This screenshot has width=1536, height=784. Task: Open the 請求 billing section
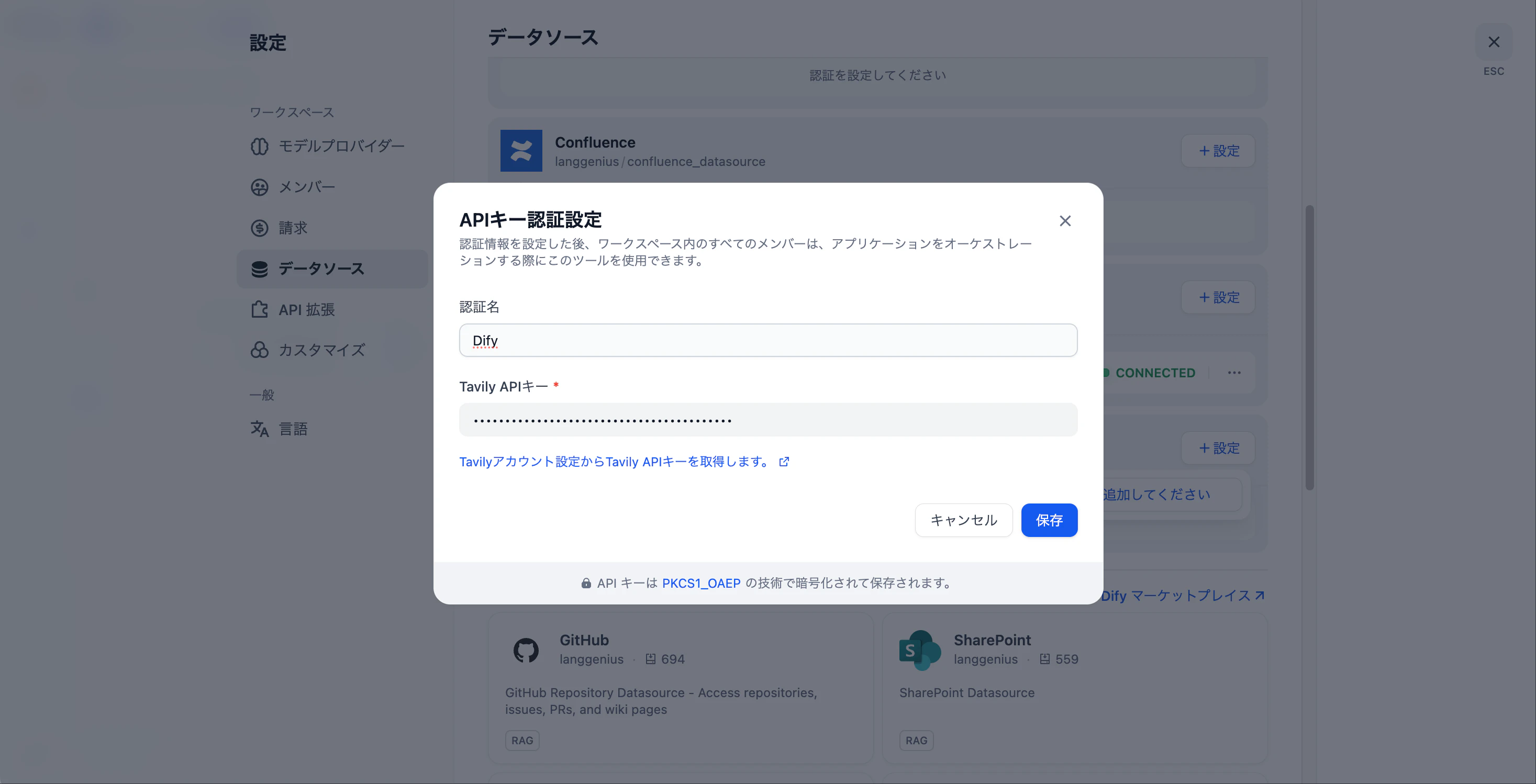pos(332,228)
